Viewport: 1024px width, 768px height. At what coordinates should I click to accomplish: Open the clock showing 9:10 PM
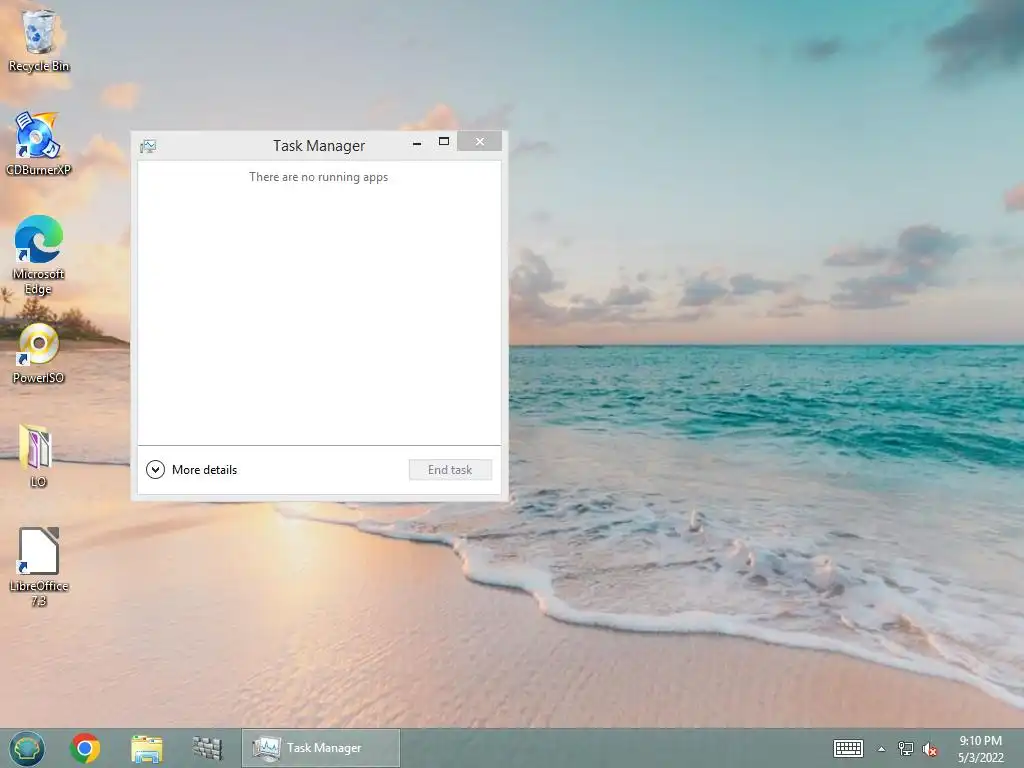point(980,748)
